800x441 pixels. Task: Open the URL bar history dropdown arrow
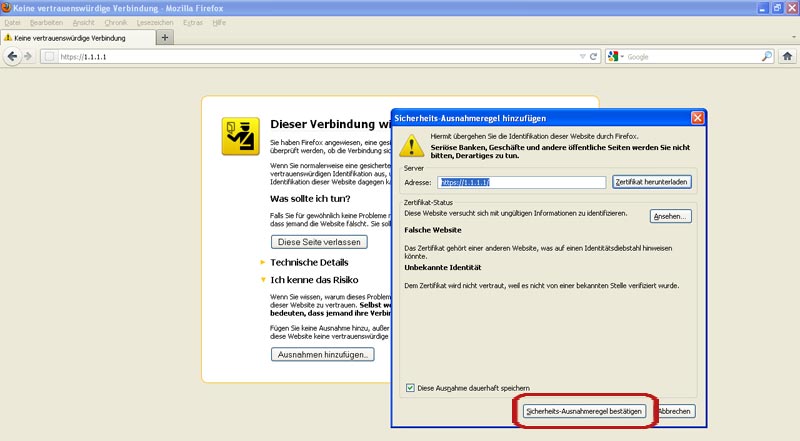point(582,57)
